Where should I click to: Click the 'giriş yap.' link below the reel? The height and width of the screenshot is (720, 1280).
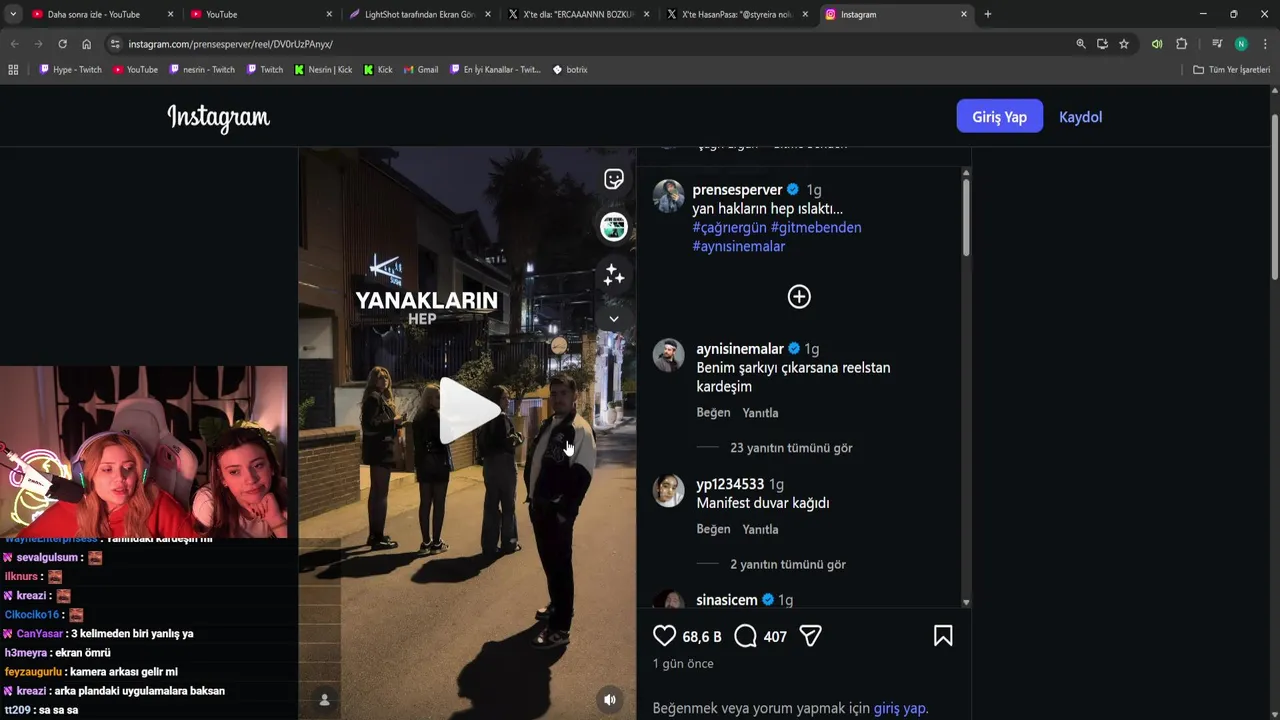(901, 708)
